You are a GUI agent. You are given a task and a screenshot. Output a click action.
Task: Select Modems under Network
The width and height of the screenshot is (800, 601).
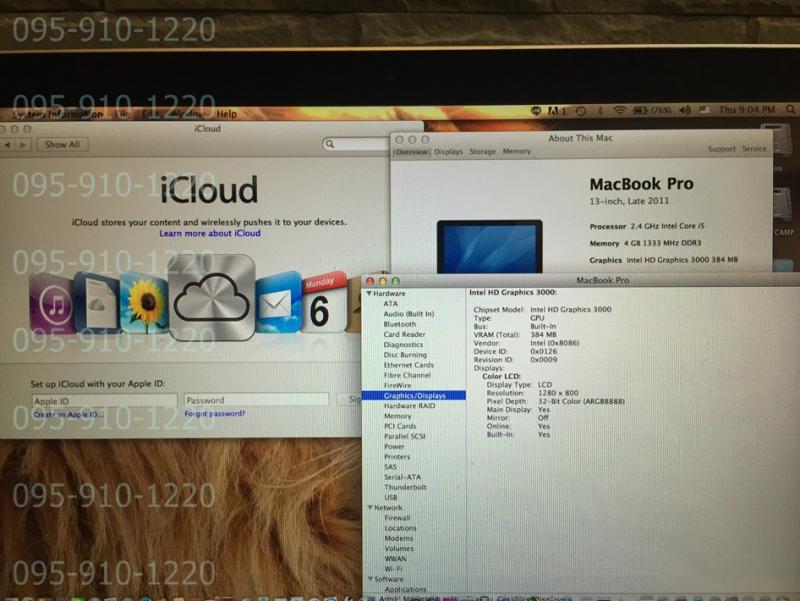(x=399, y=538)
